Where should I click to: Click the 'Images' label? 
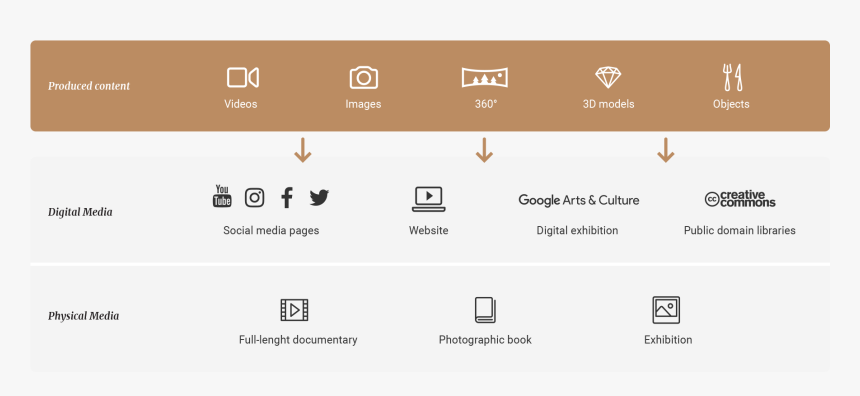coord(363,104)
